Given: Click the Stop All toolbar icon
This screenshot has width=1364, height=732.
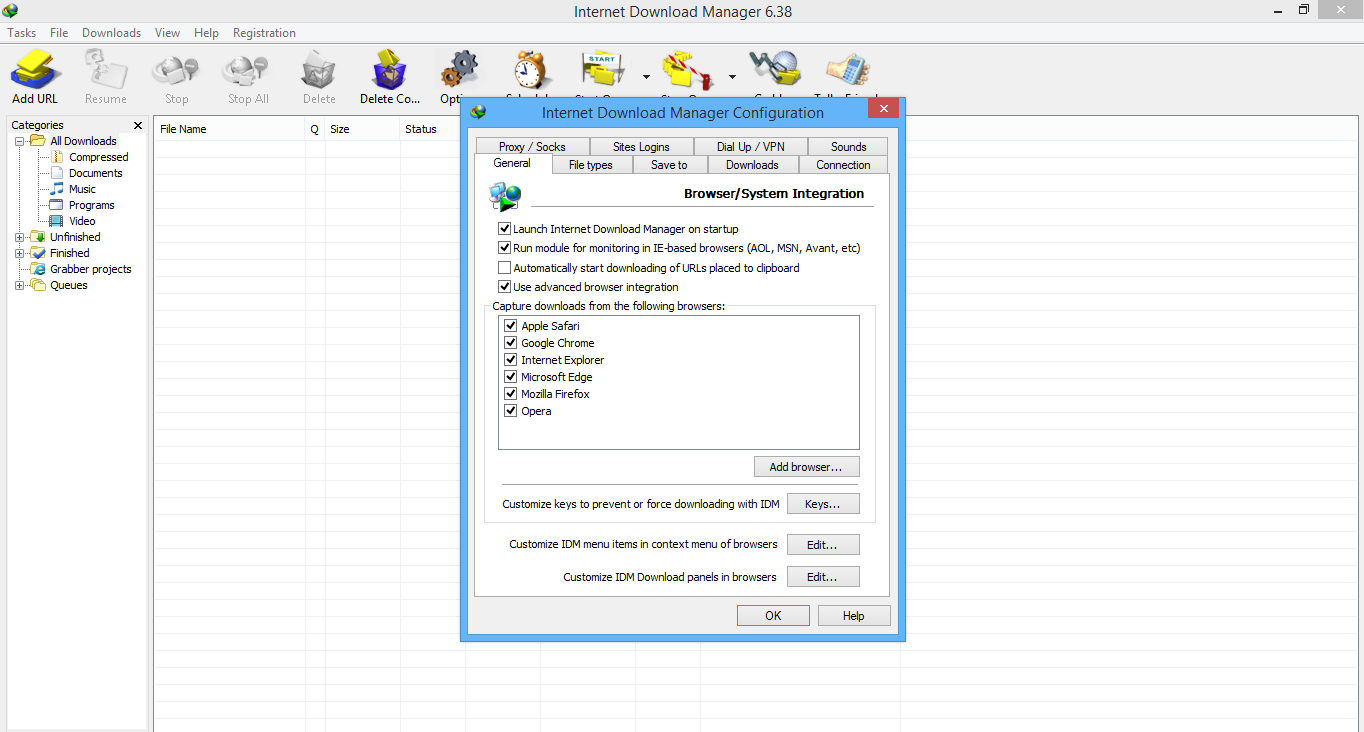Looking at the screenshot, I should coord(247,70).
